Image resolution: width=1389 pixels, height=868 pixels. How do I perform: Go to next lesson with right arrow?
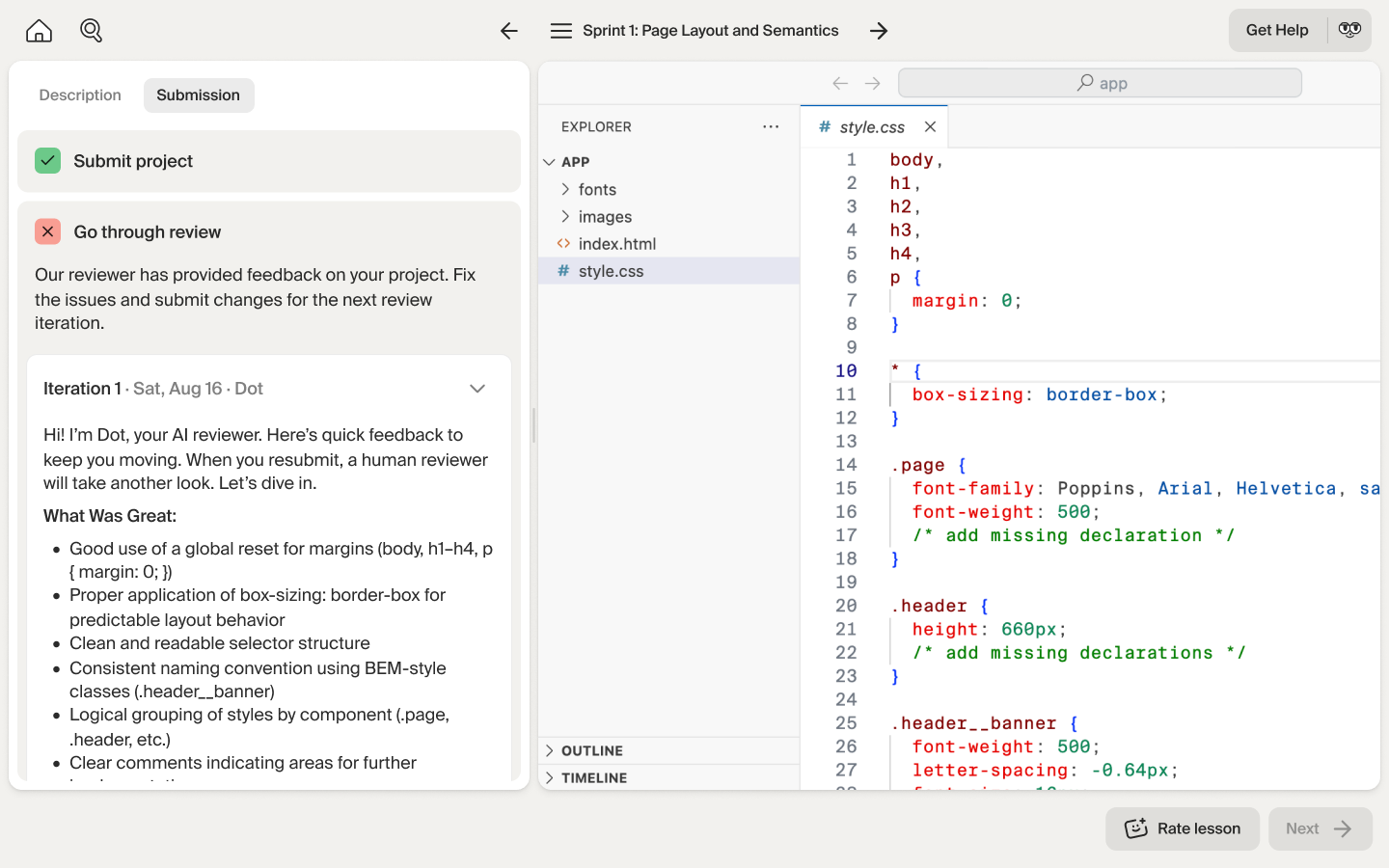pyautogui.click(x=878, y=31)
